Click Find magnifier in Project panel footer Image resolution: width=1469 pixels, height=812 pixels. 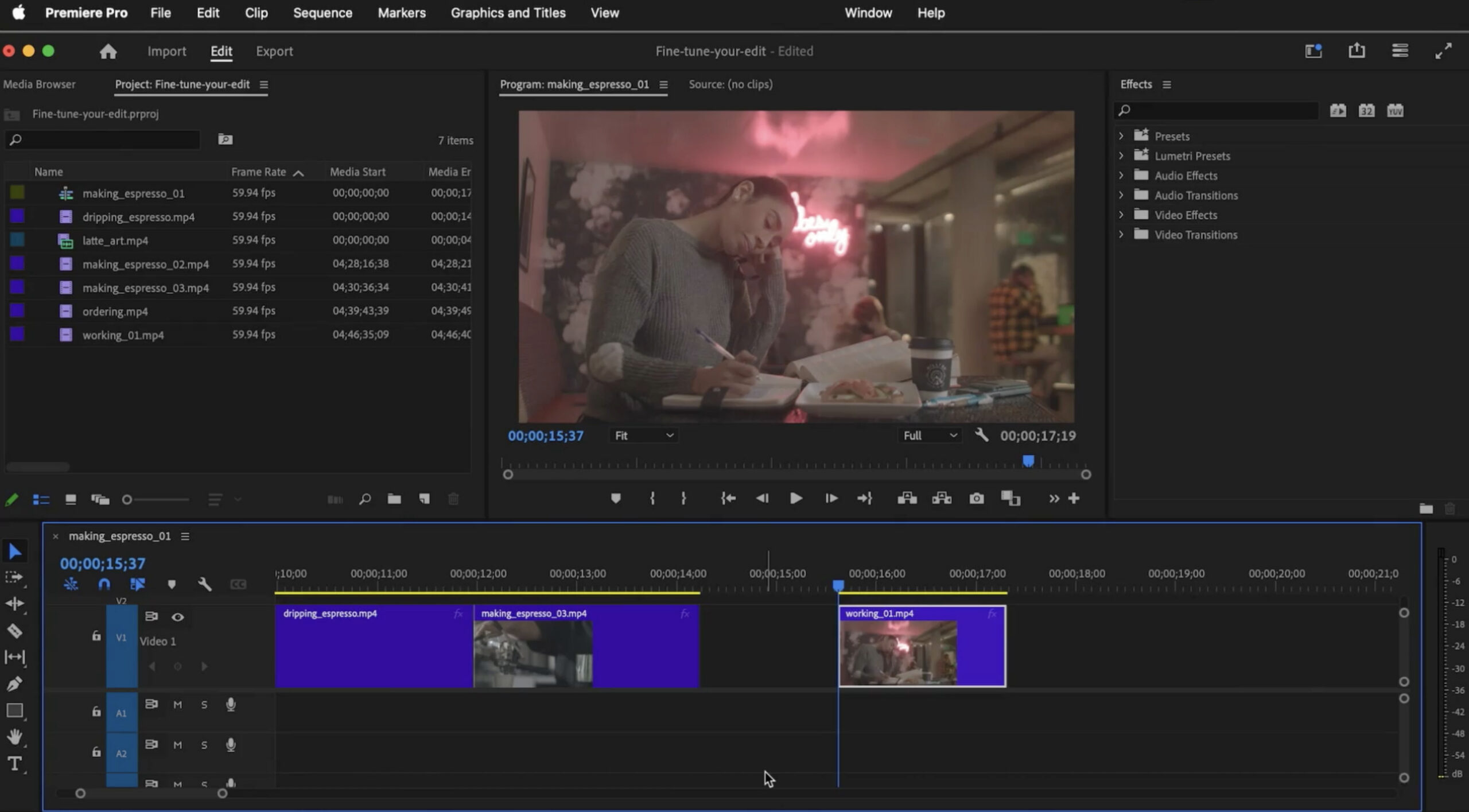pos(365,499)
